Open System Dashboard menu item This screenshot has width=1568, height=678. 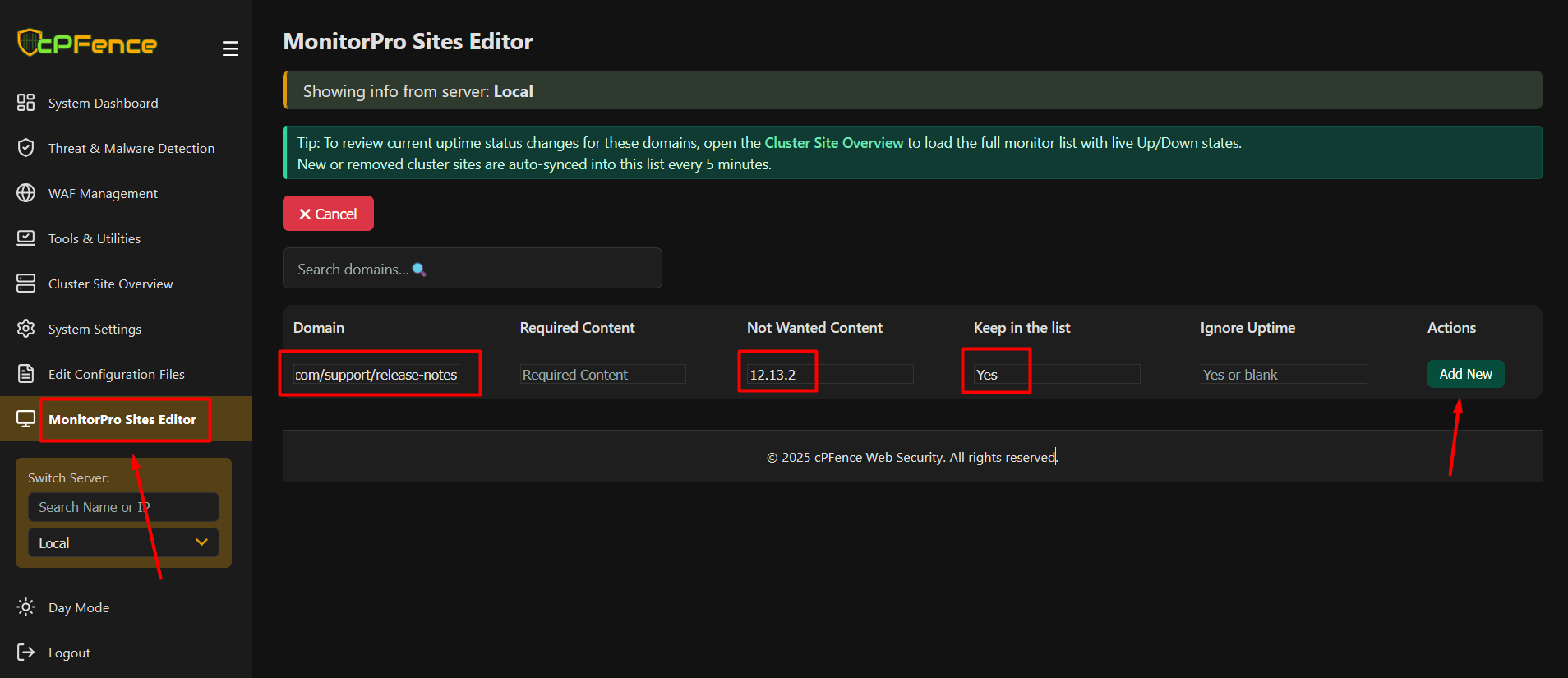(x=104, y=103)
